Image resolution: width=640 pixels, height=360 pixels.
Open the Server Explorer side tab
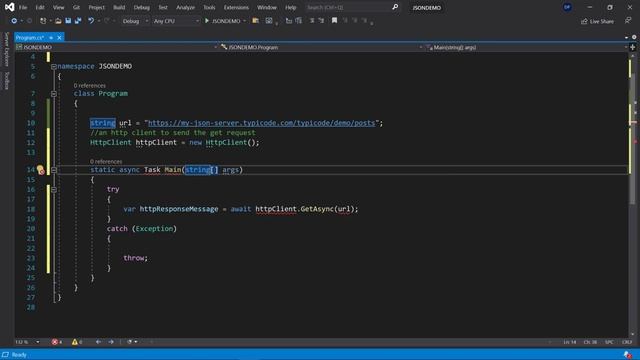[x=7, y=49]
